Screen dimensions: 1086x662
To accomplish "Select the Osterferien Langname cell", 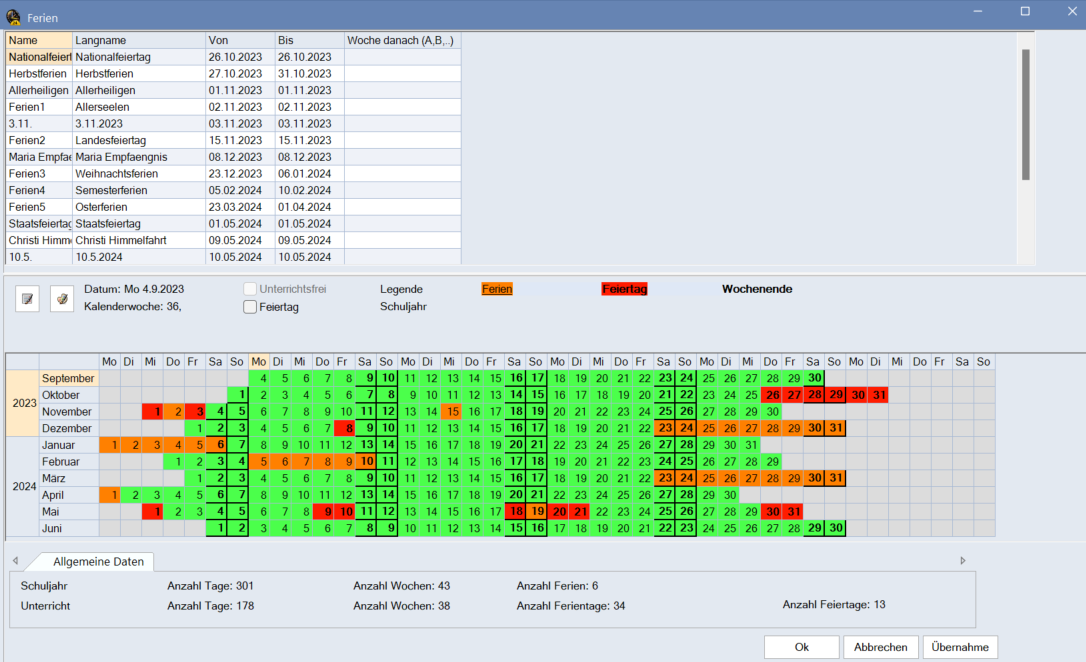I will point(138,207).
